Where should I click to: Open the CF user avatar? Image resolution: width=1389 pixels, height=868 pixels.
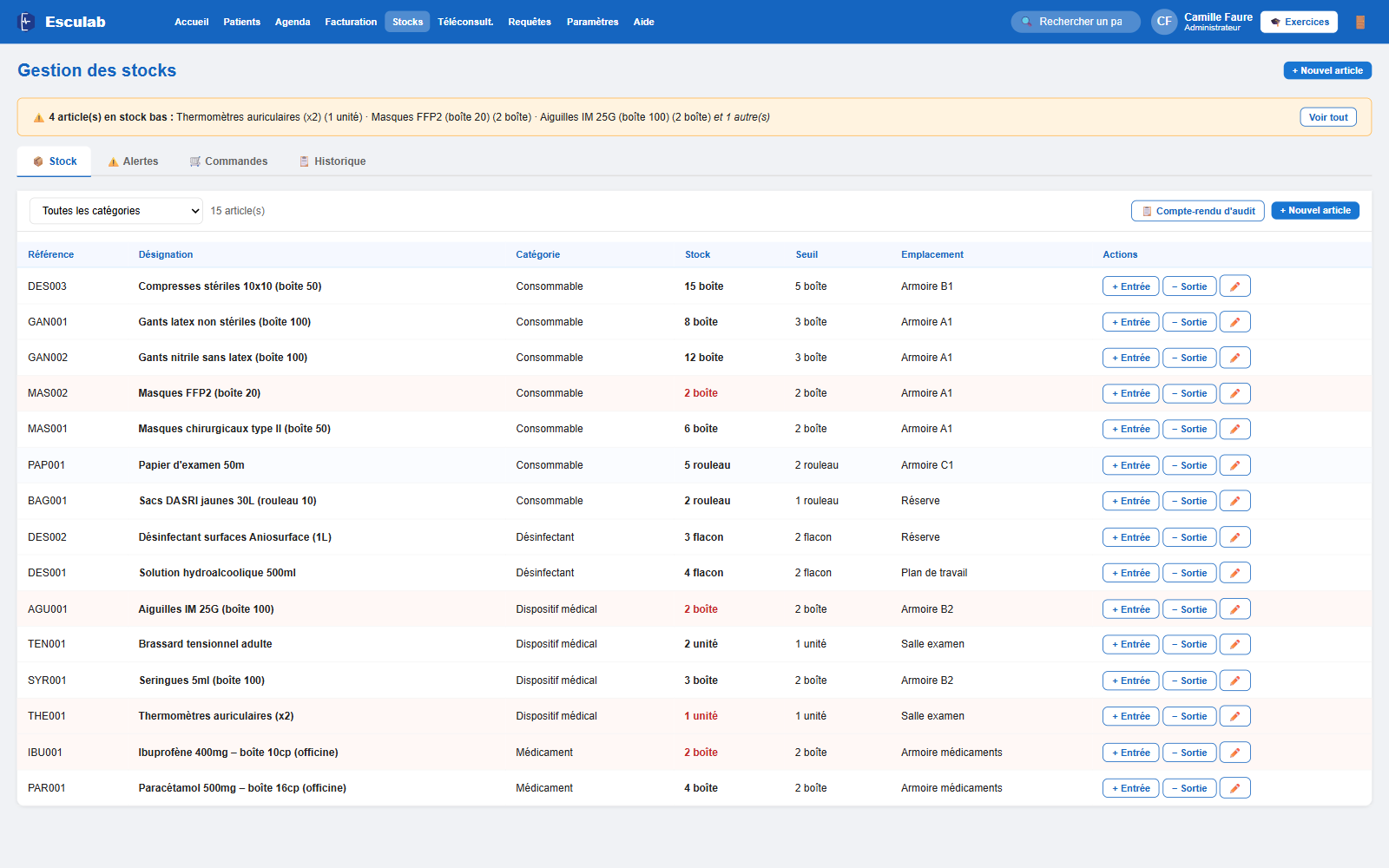1164,22
